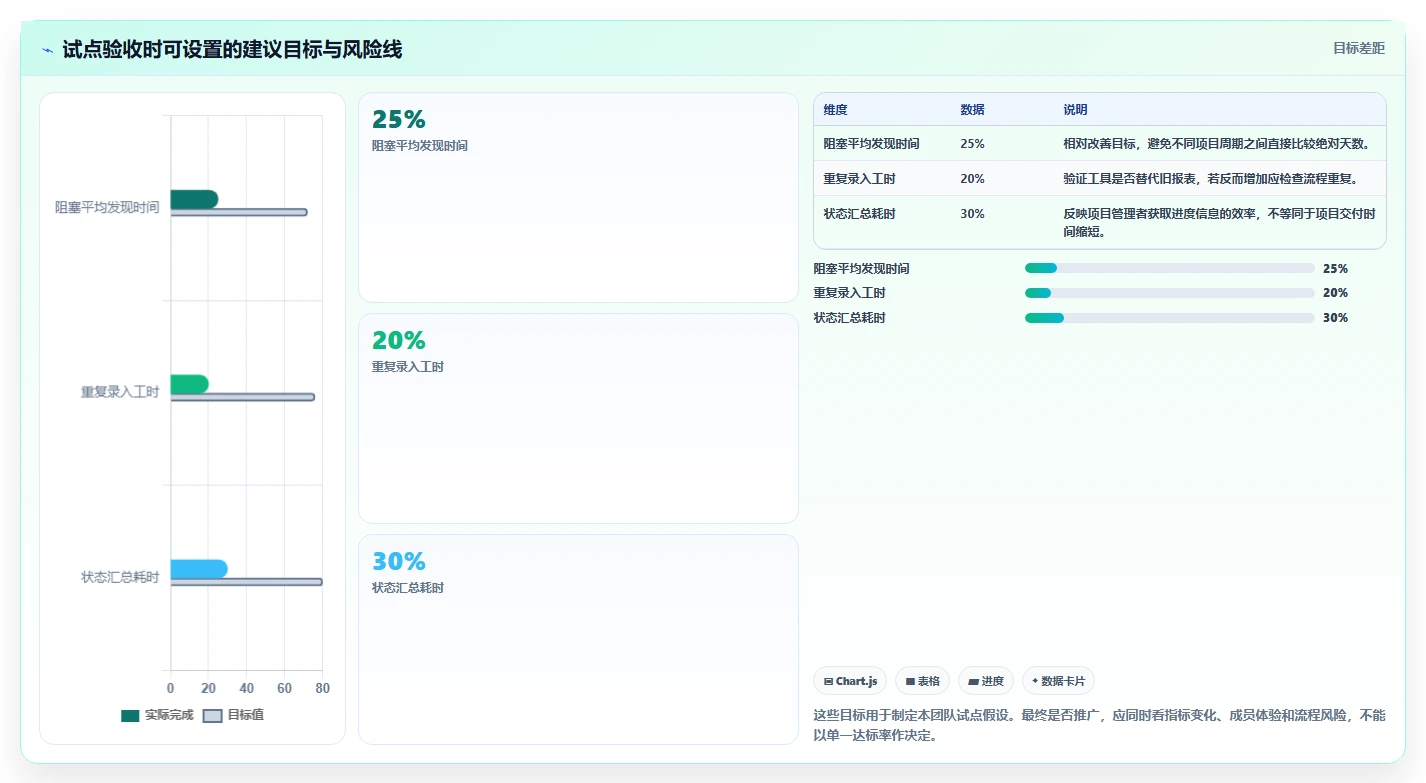Click the 30% card value
This screenshot has width=1426, height=783.
point(399,561)
